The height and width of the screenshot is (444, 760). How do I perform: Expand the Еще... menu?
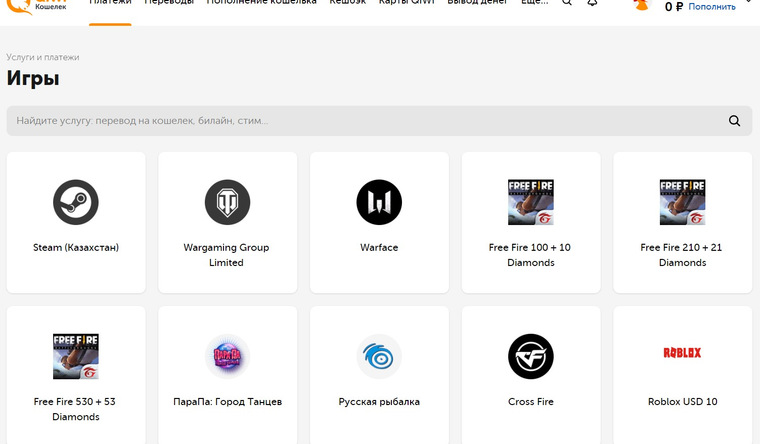(535, 2)
